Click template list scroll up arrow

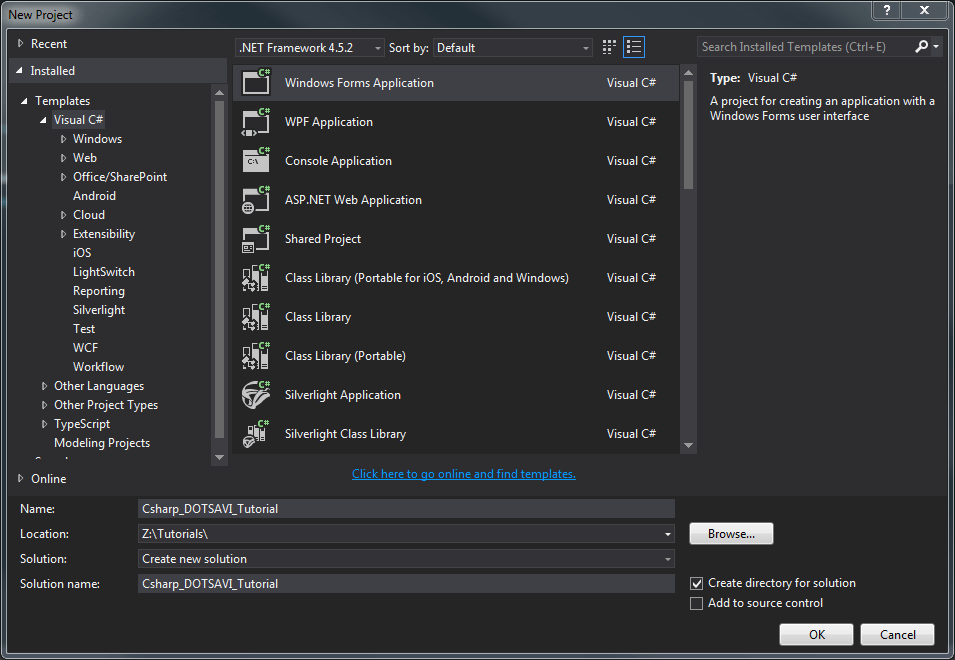tap(688, 73)
